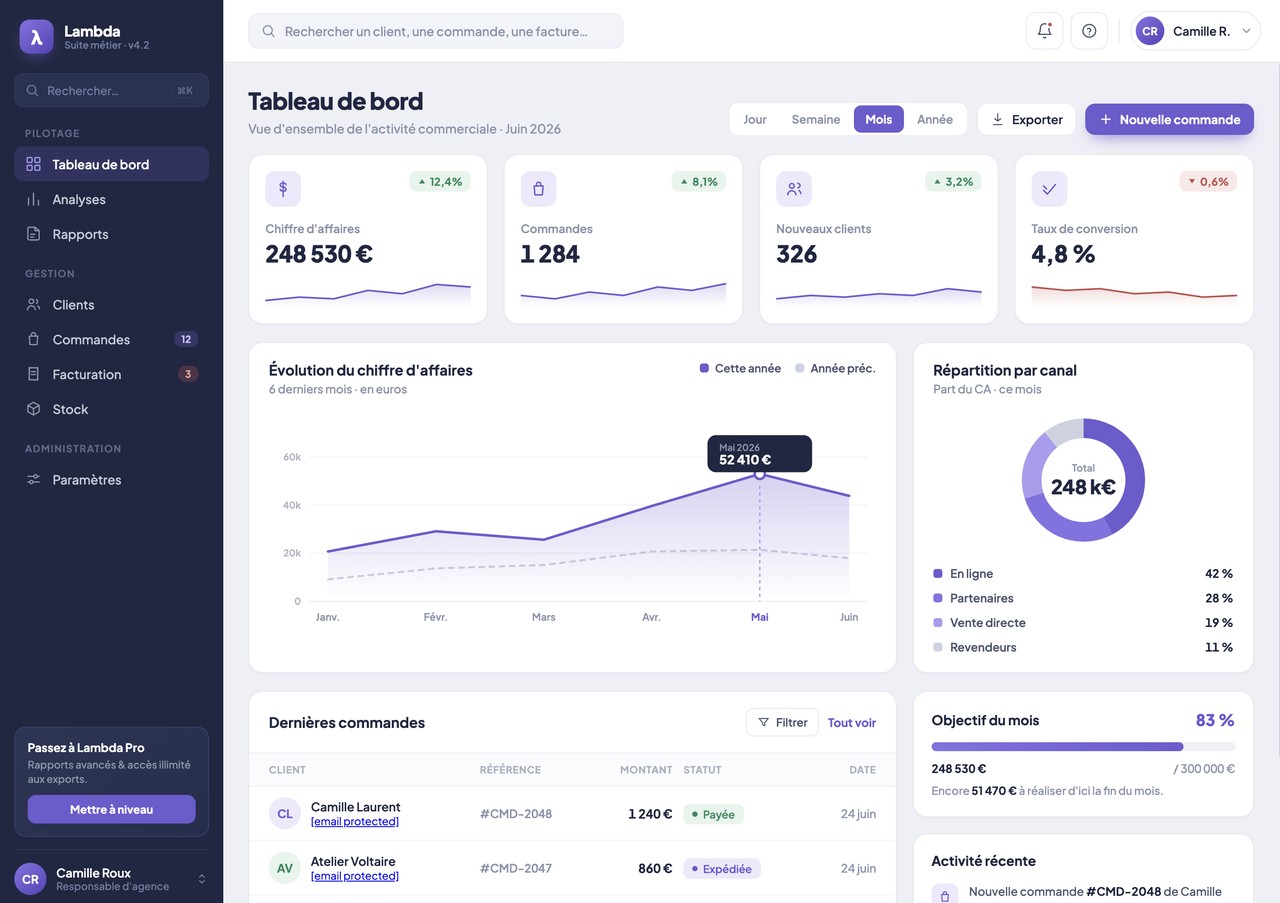This screenshot has height=903, width=1280.
Task: Click the Vente directe legend row
Action: (1083, 622)
